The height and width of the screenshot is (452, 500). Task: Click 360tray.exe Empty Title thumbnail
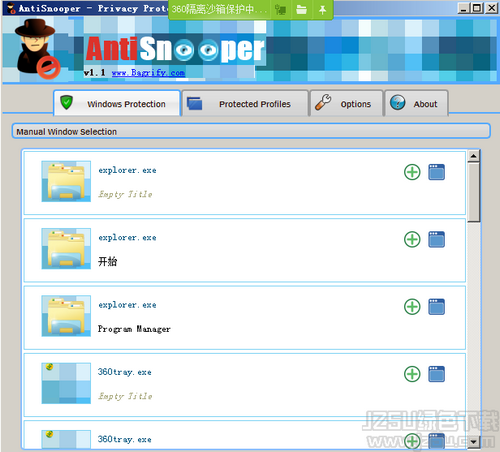(x=66, y=383)
